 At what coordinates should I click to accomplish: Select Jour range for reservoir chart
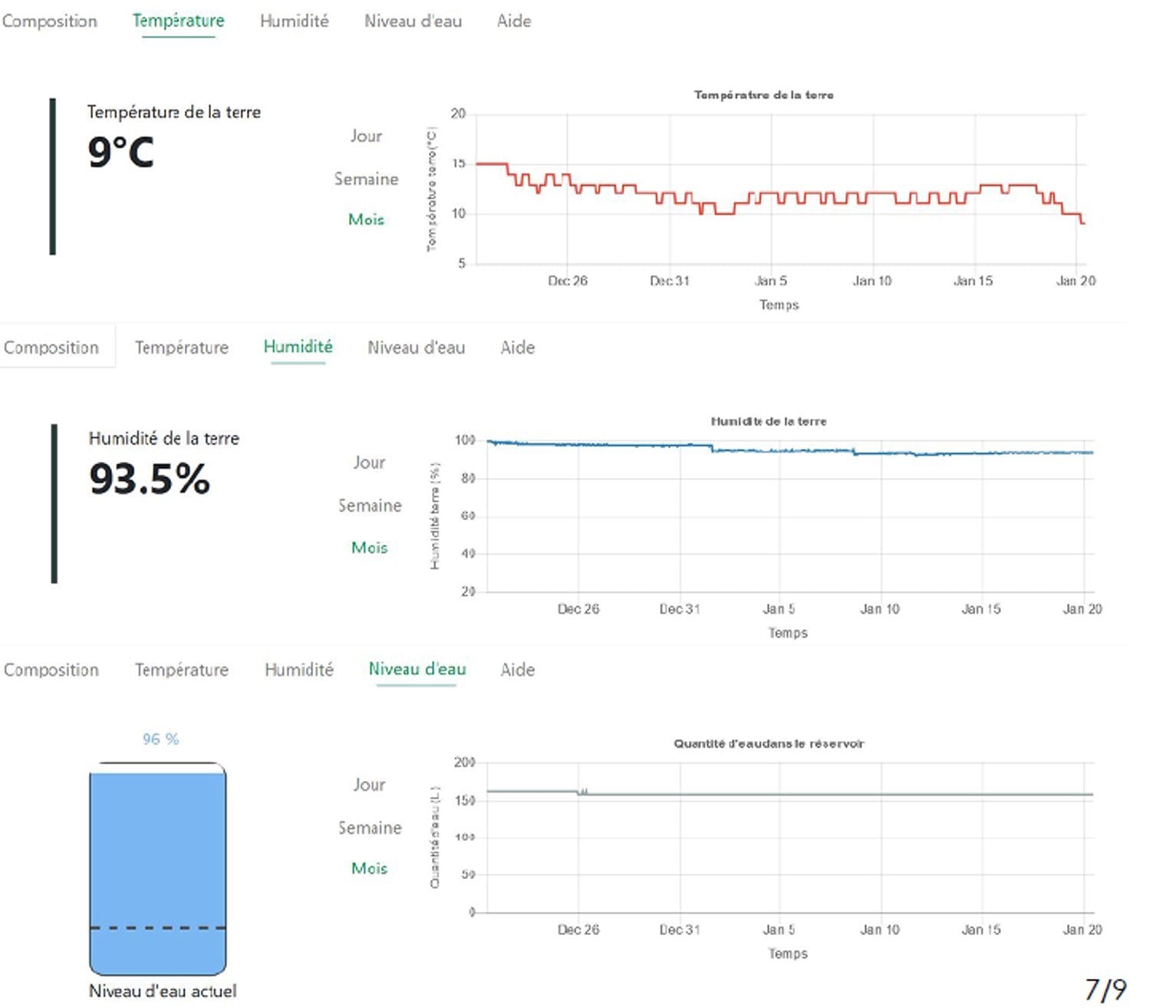pyautogui.click(x=369, y=785)
